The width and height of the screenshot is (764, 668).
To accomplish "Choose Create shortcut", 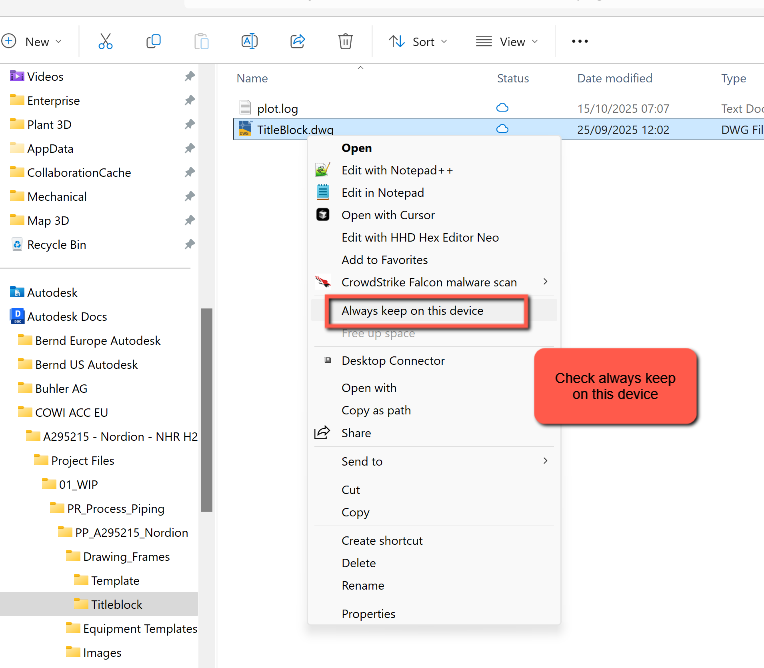I will point(382,541).
